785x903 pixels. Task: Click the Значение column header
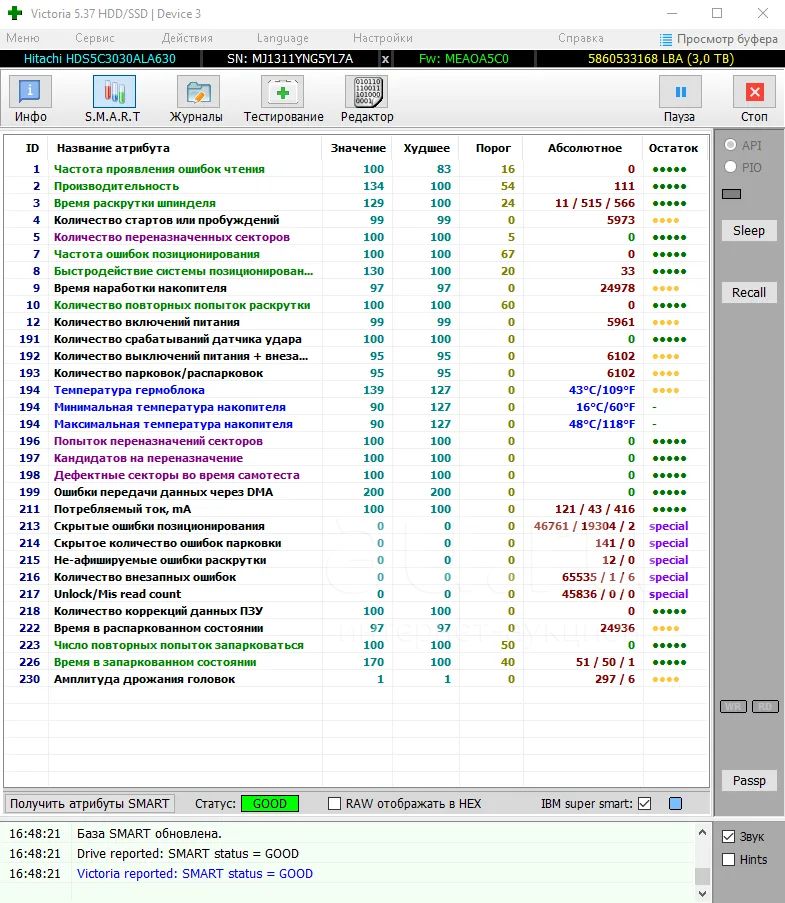(358, 148)
